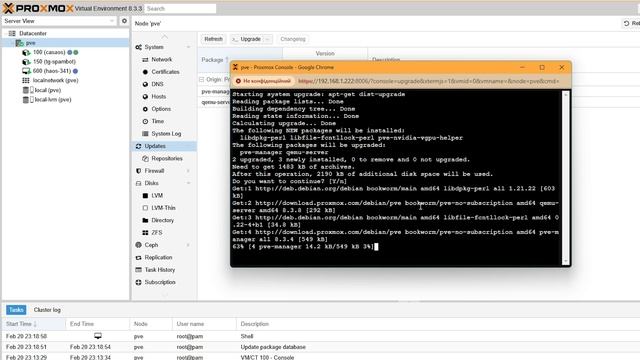Collapse the Disks submenu arrow

(x=188, y=183)
